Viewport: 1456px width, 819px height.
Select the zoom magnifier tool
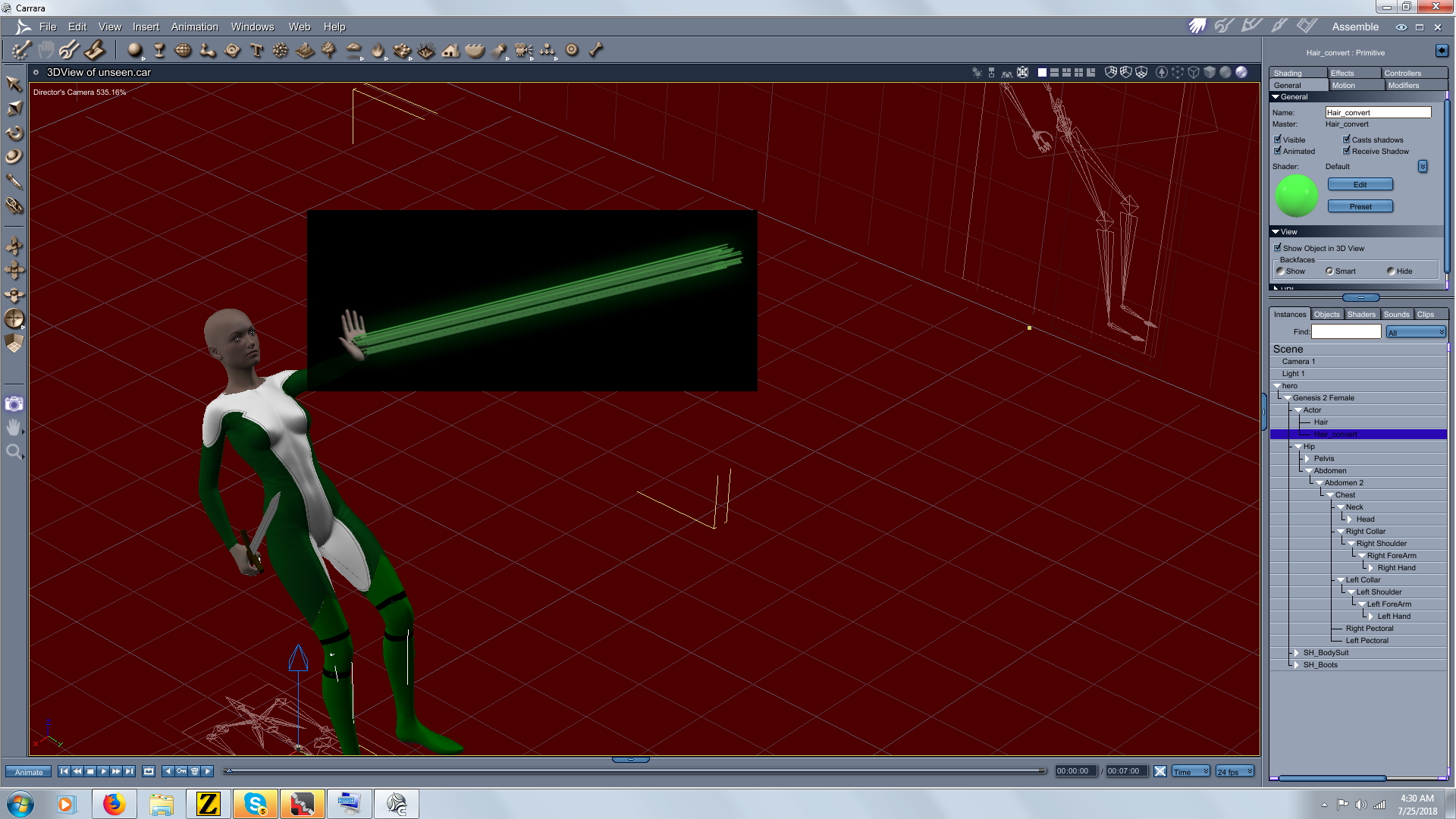point(14,452)
